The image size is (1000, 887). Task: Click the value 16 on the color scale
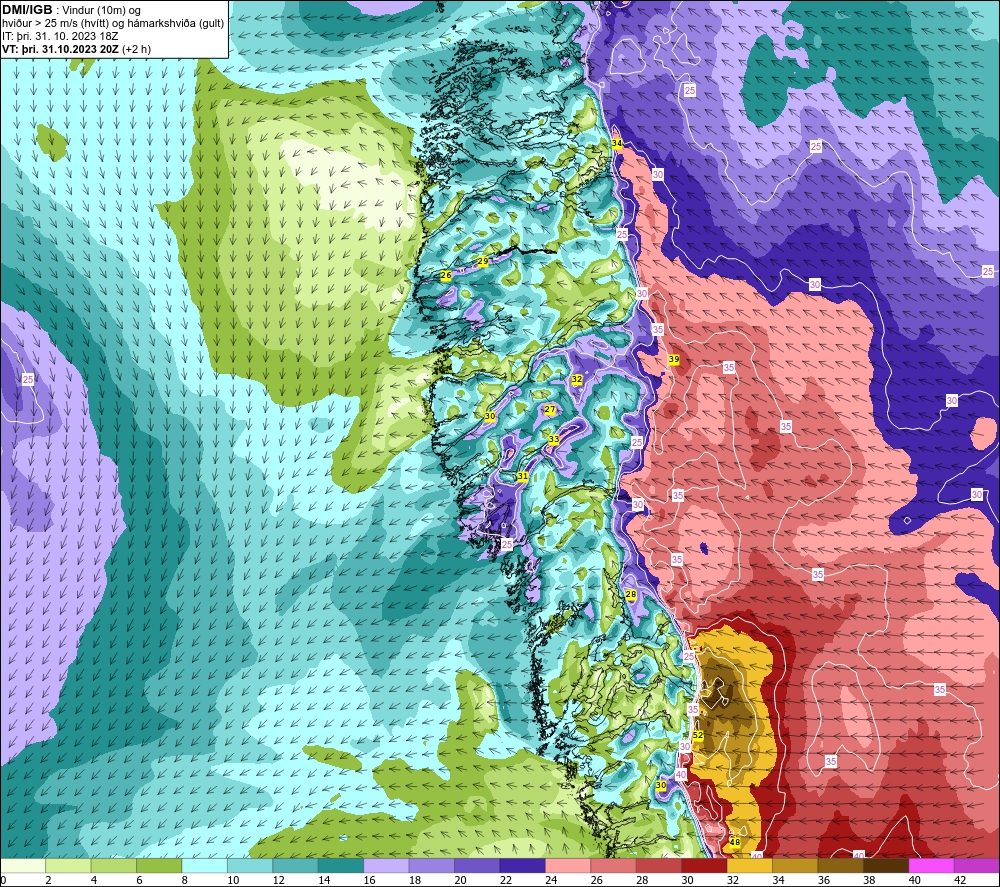click(x=369, y=880)
